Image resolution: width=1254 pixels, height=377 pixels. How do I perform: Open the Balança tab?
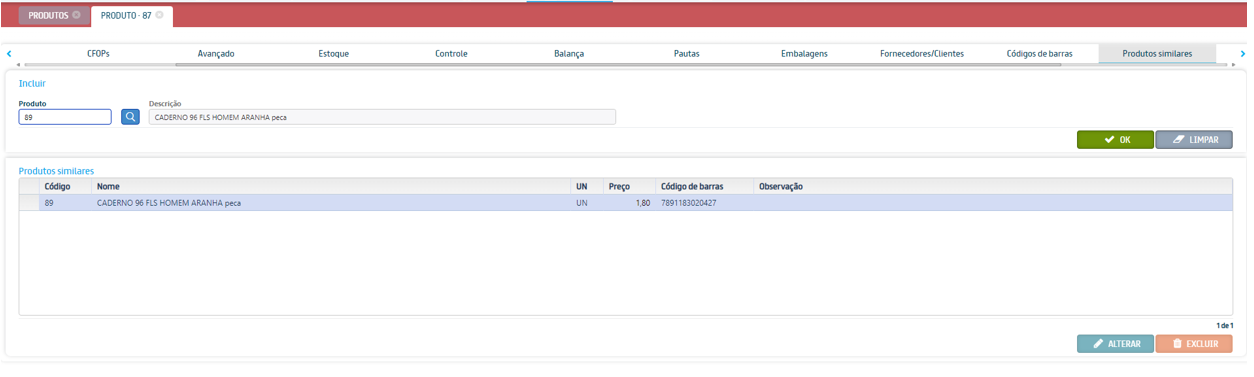[x=569, y=54]
